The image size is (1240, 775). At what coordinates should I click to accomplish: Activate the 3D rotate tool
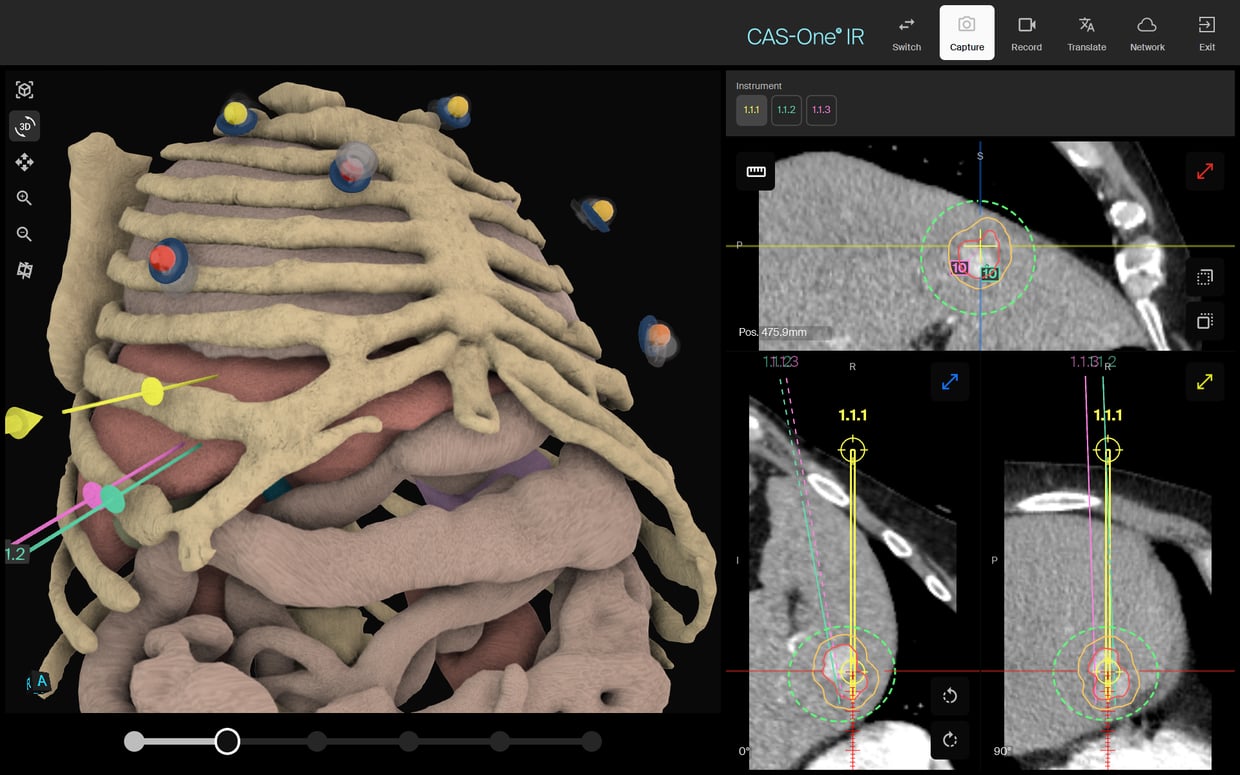(25, 126)
